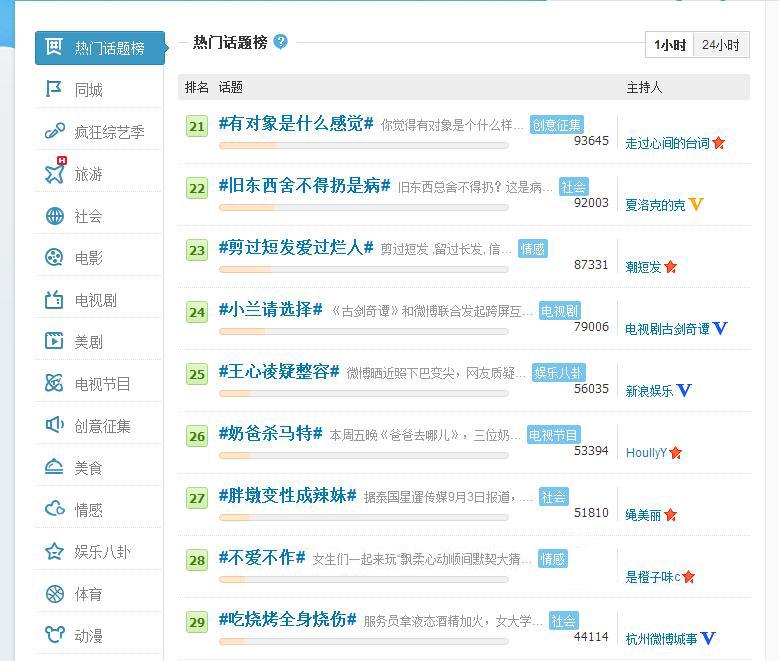Image resolution: width=779 pixels, height=661 pixels.
Task: Click the 主持人 column header
Action: pos(644,87)
